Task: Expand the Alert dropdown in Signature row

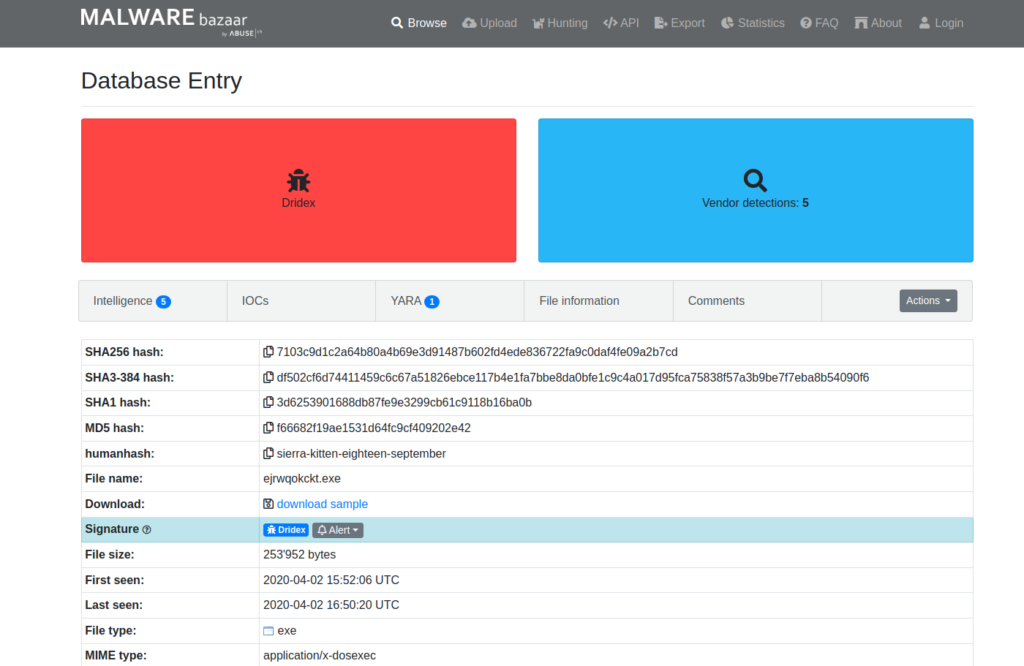Action: [338, 530]
